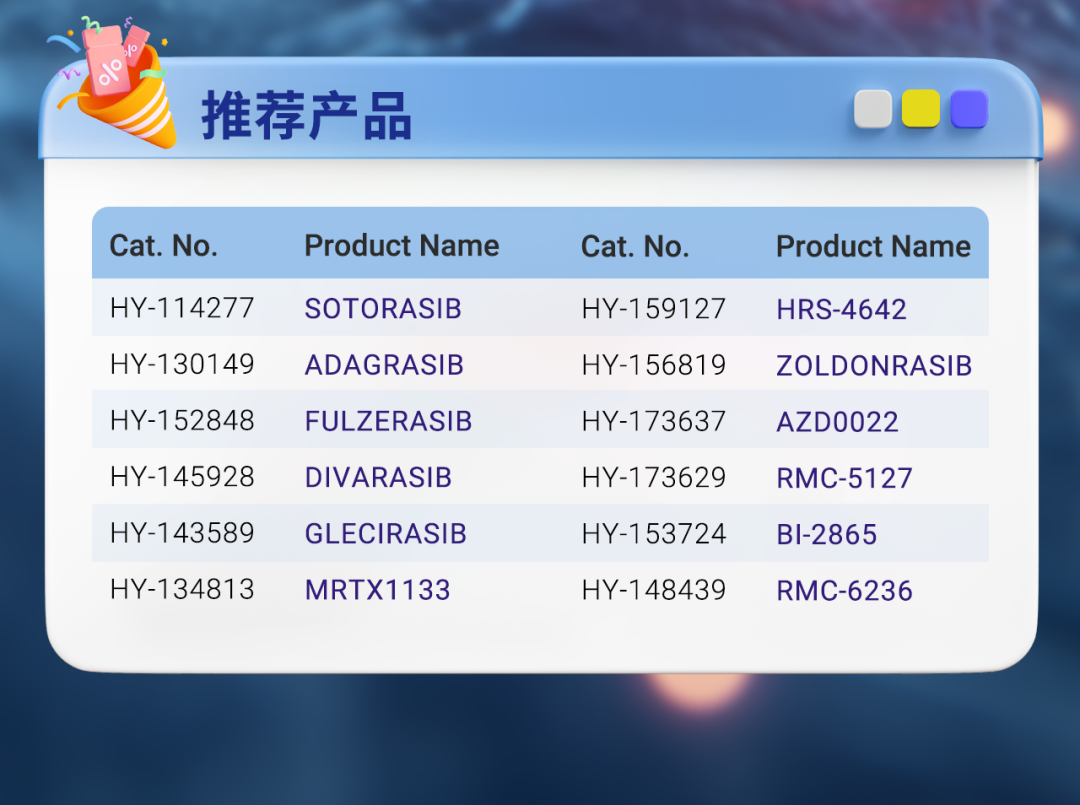Click the purple window button
Image resolution: width=1080 pixels, height=805 pixels.
[969, 109]
